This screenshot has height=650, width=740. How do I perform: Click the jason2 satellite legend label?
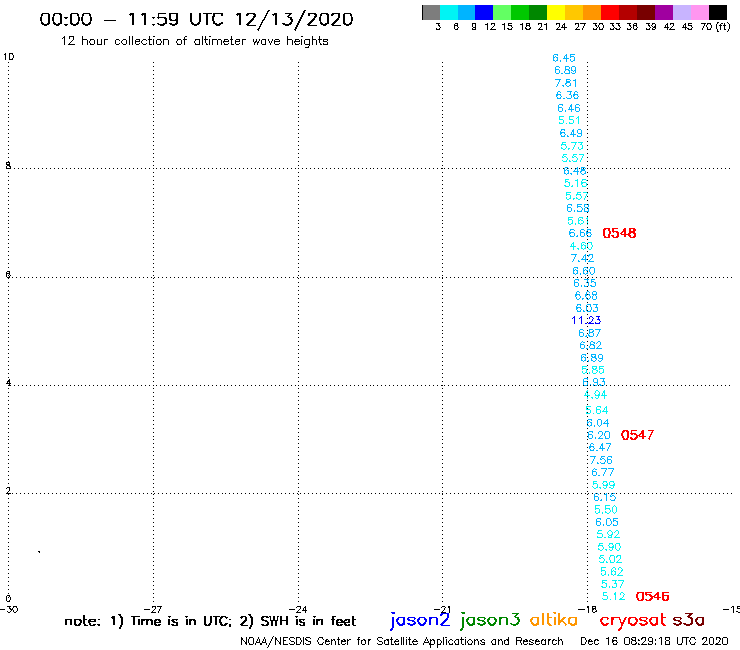420,620
